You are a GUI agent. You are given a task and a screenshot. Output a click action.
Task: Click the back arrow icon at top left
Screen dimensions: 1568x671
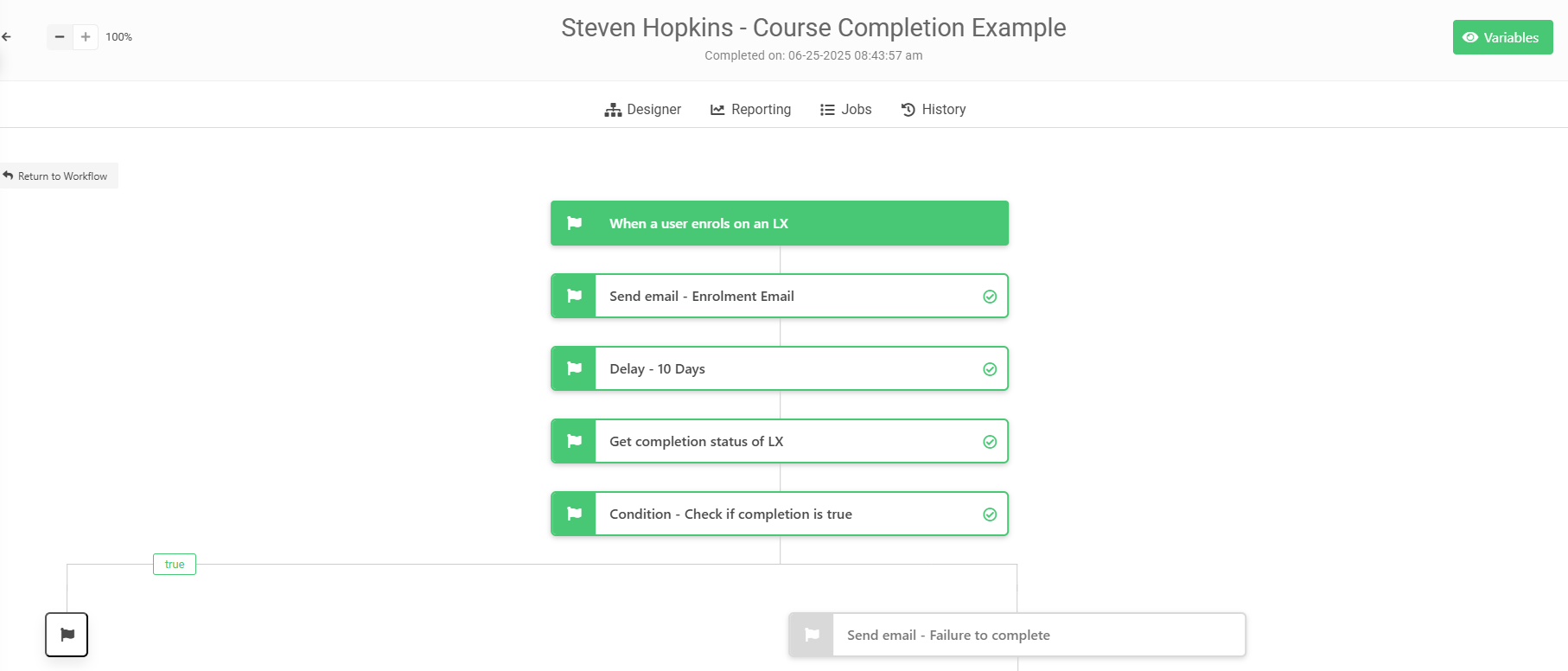[6, 37]
